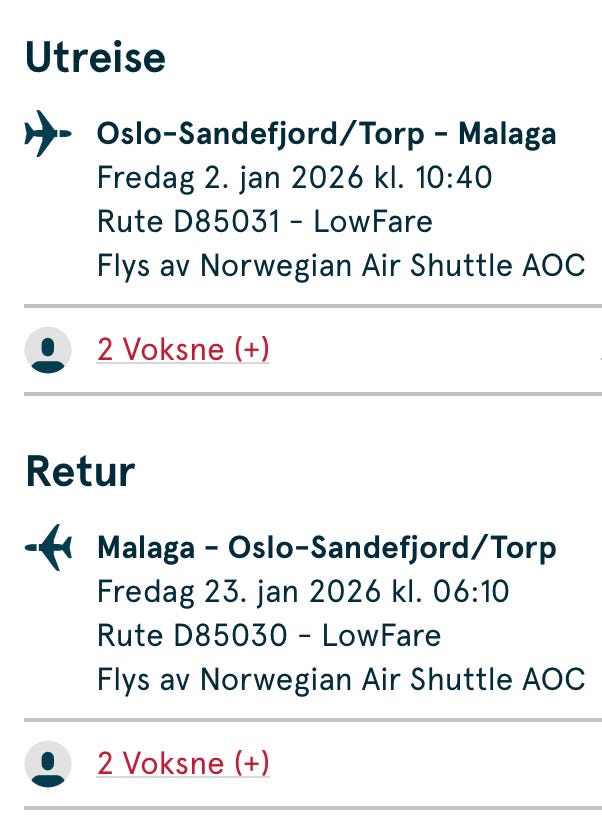Click flight number D85030
This screenshot has width=602, height=822.
click(229, 635)
